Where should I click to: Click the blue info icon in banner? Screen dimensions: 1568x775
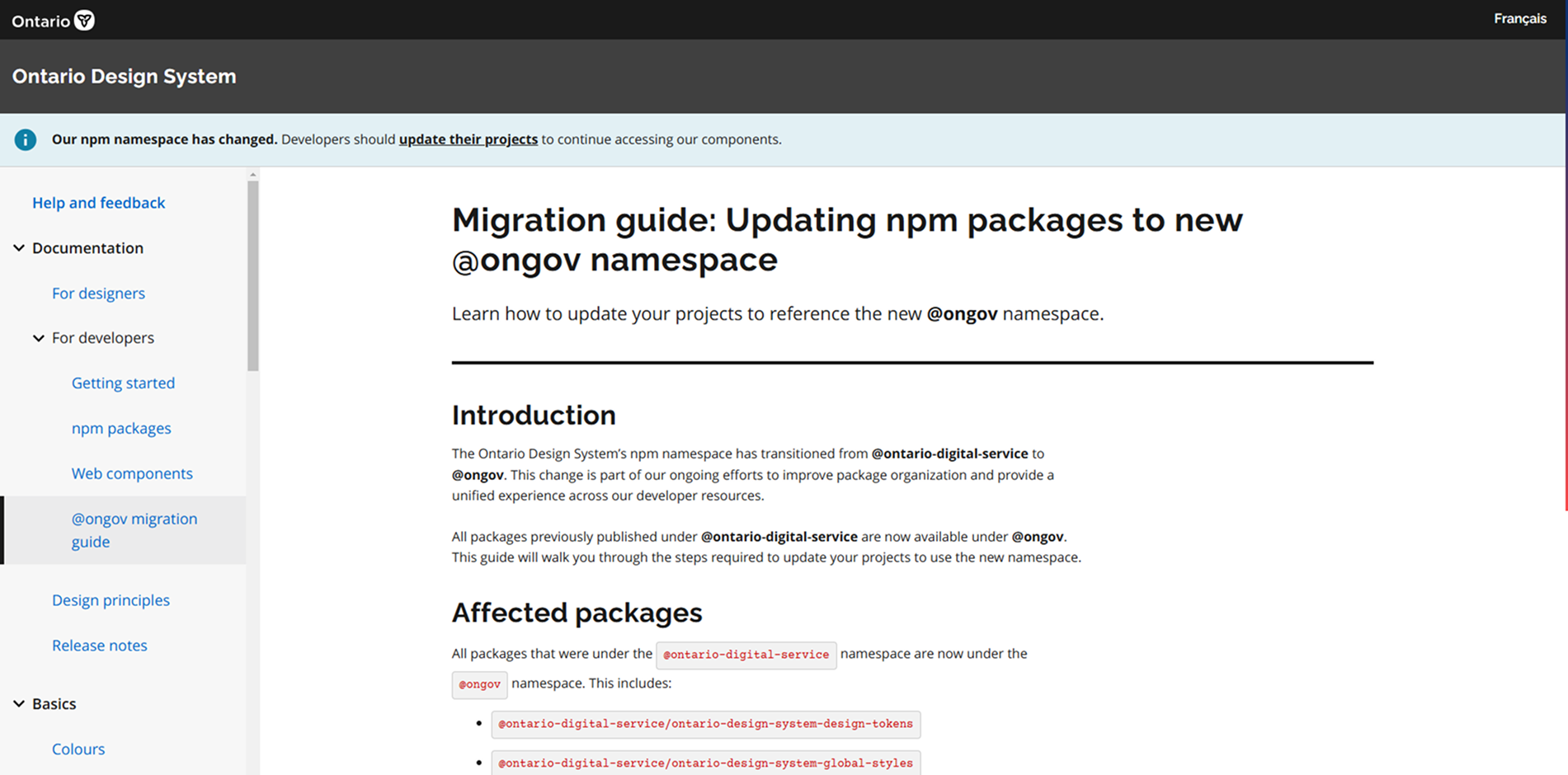pyautogui.click(x=26, y=139)
